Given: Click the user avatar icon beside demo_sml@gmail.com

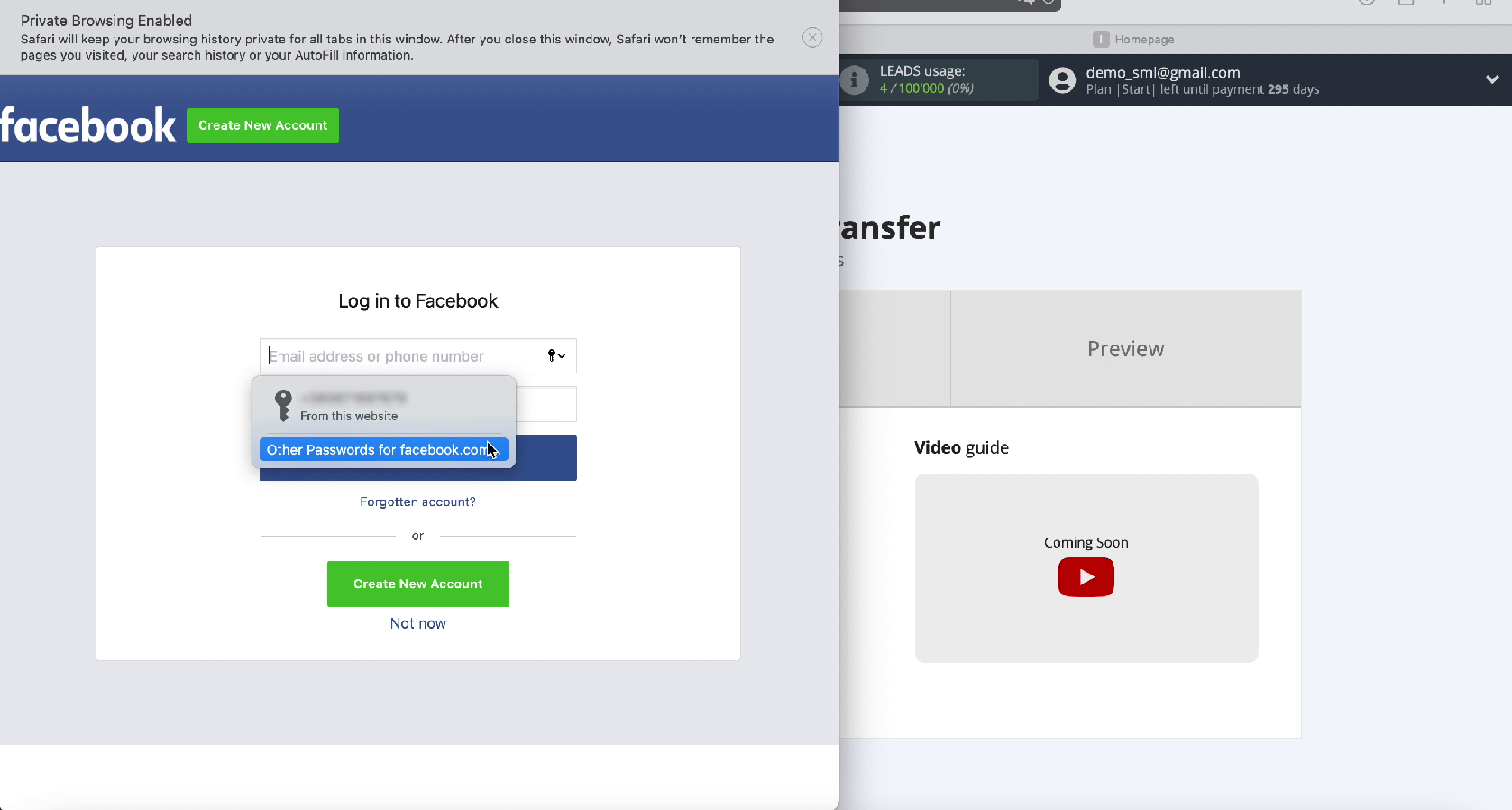Looking at the screenshot, I should point(1063,80).
